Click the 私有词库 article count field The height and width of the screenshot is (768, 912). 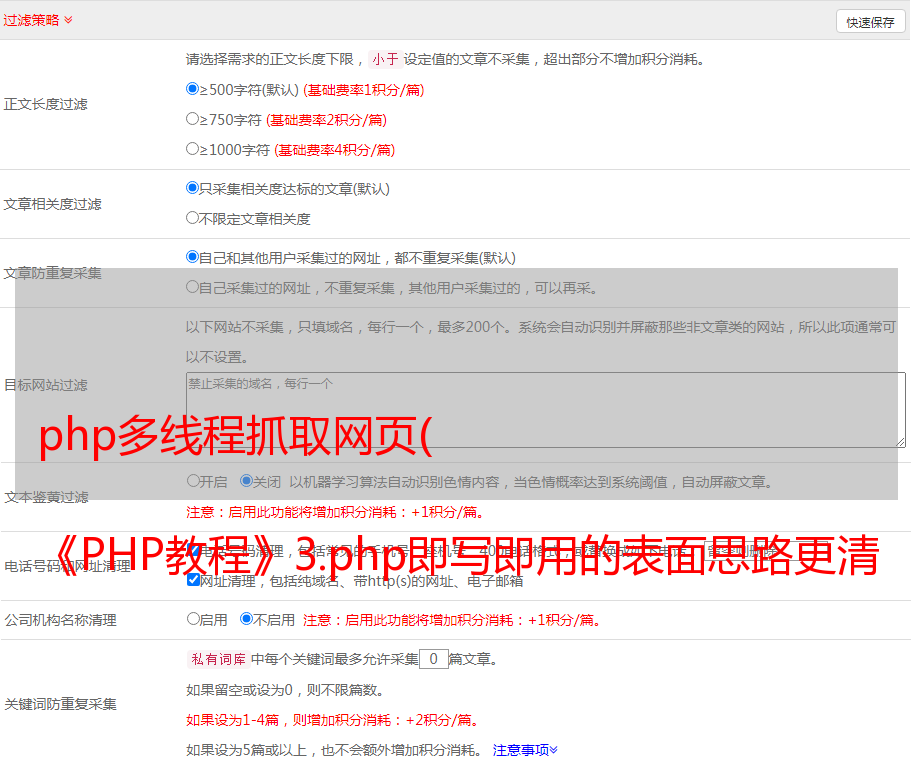click(433, 659)
